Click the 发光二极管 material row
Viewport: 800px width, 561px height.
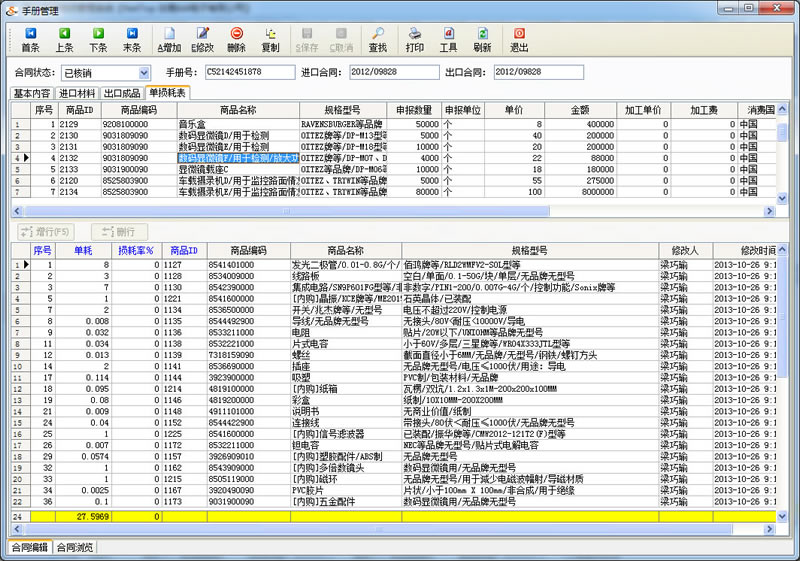click(x=393, y=265)
